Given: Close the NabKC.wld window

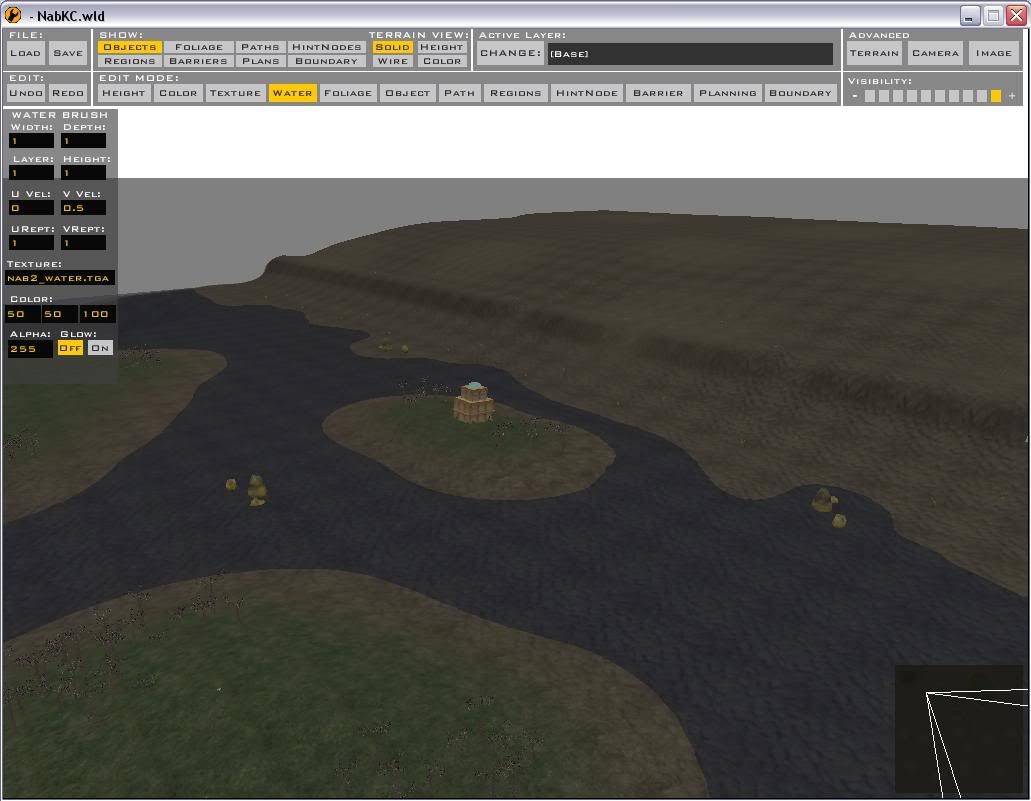Looking at the screenshot, I should pyautogui.click(x=1017, y=15).
